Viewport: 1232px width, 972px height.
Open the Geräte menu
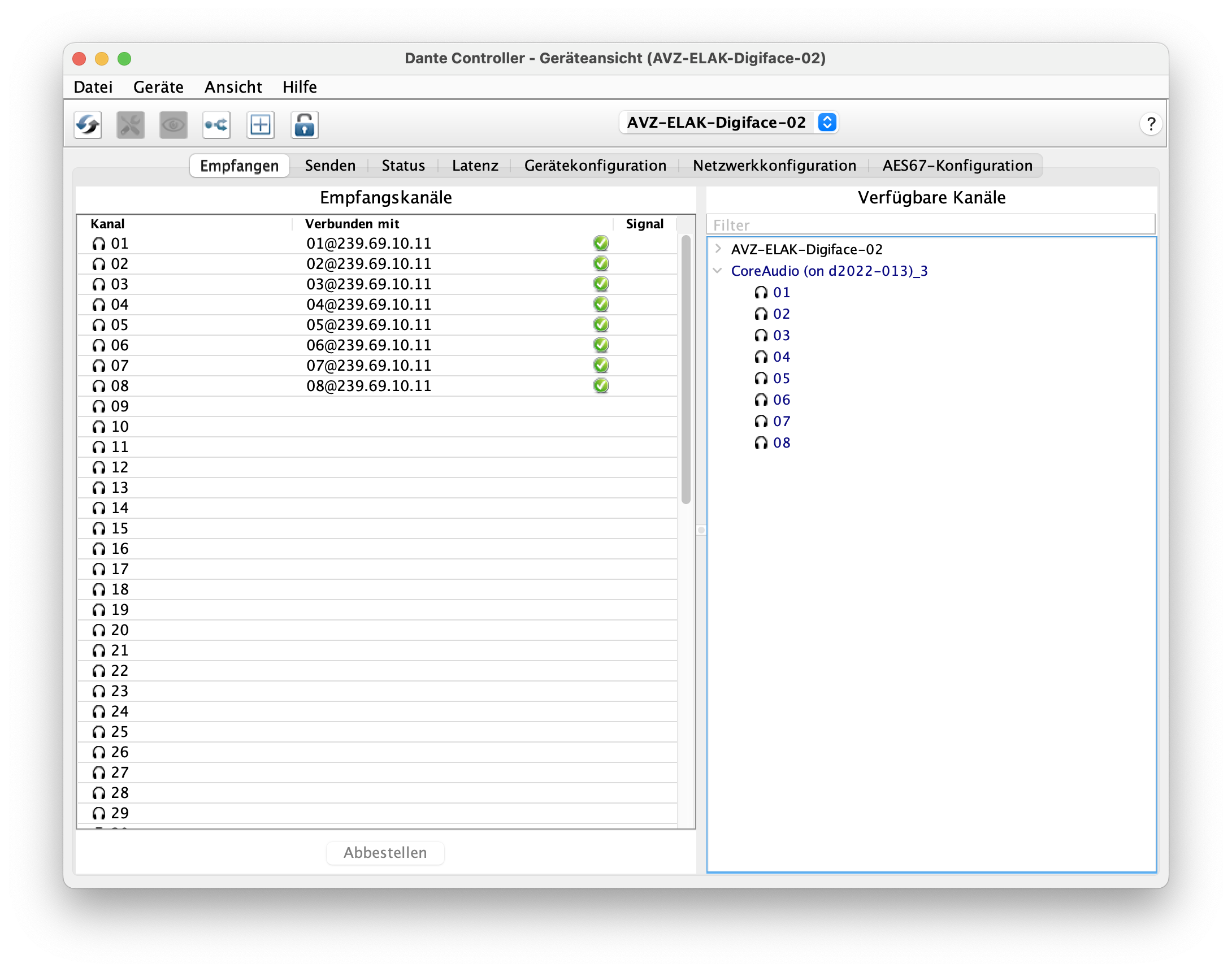point(158,86)
